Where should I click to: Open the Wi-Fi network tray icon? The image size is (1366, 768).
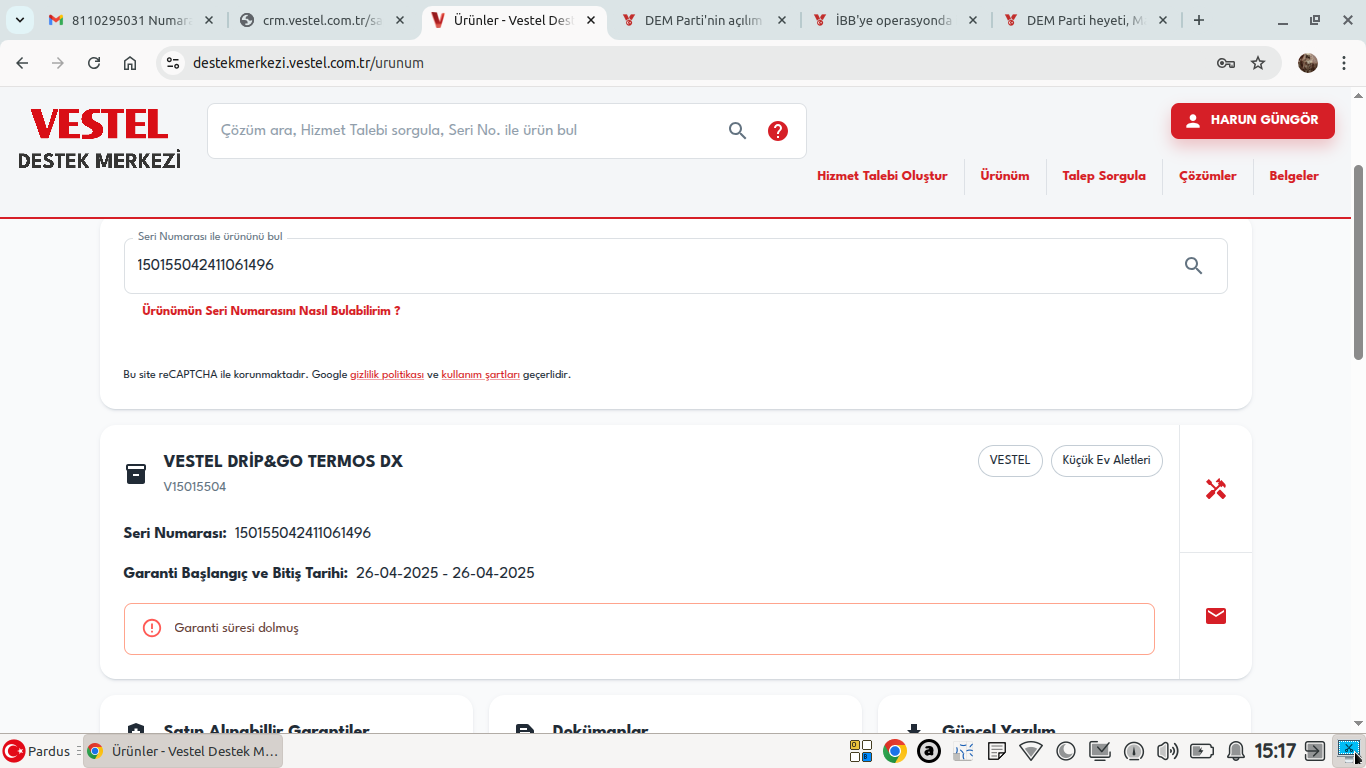pos(1031,751)
